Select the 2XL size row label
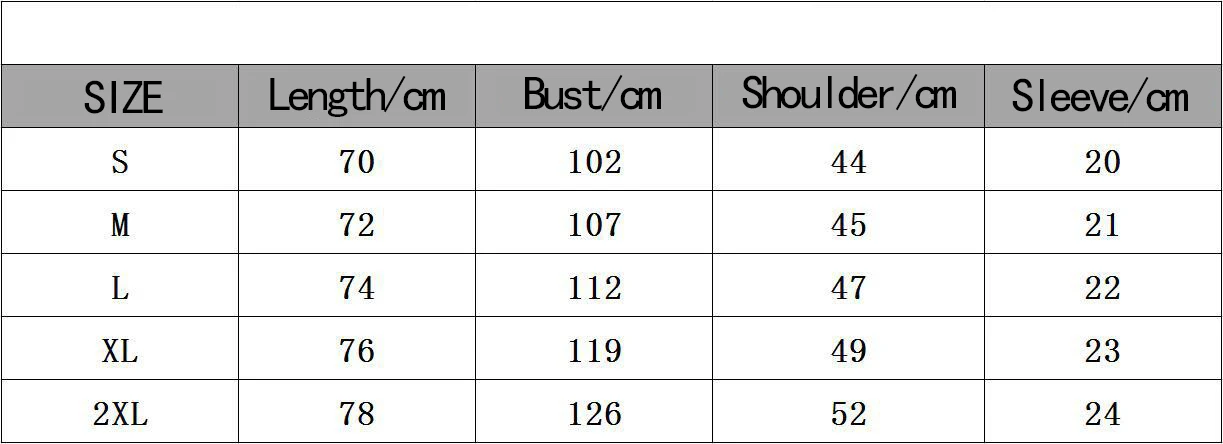 120,413
